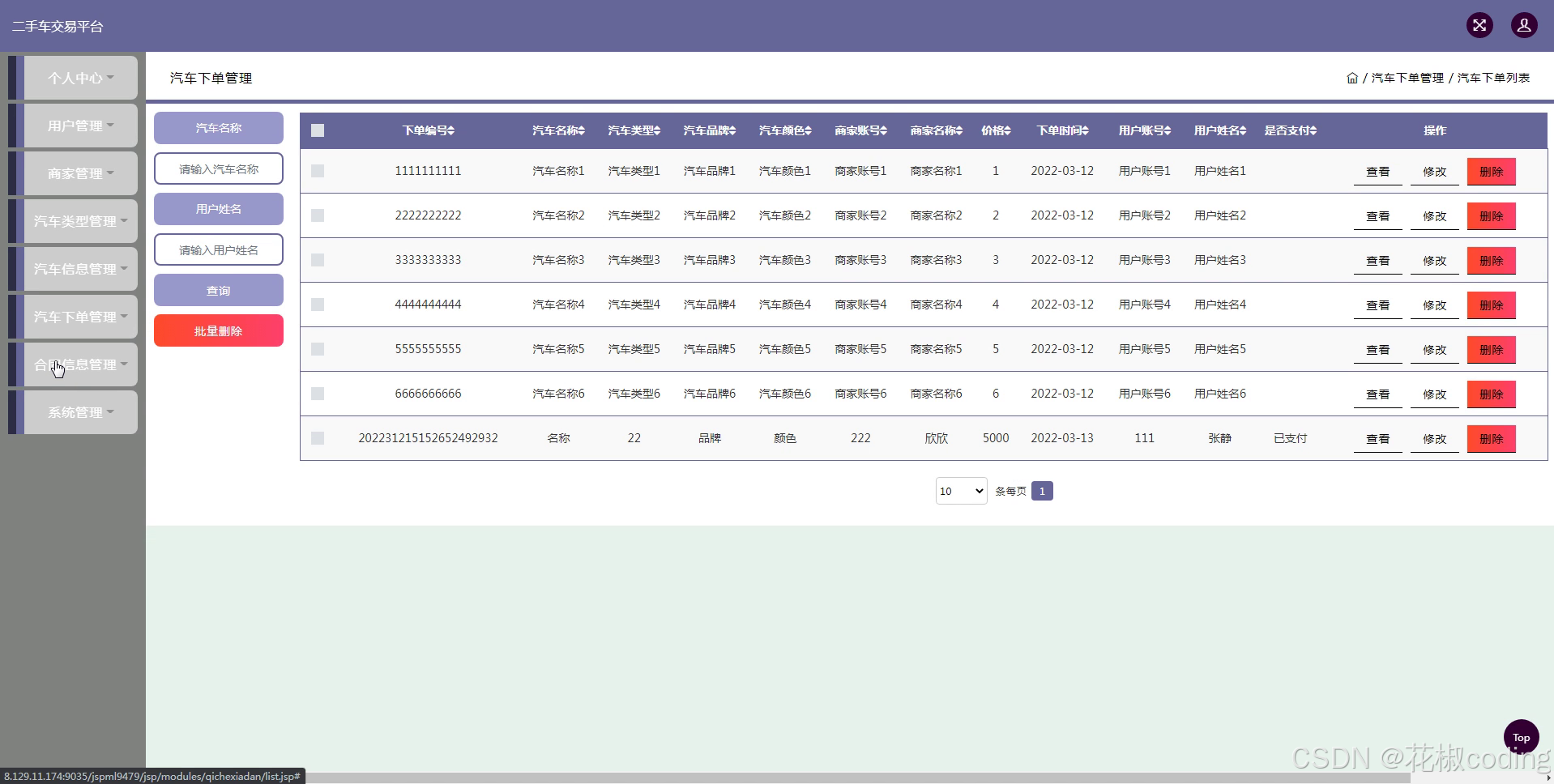
Task: Expand the 汽车下单管理 sidebar menu
Action: (x=80, y=317)
